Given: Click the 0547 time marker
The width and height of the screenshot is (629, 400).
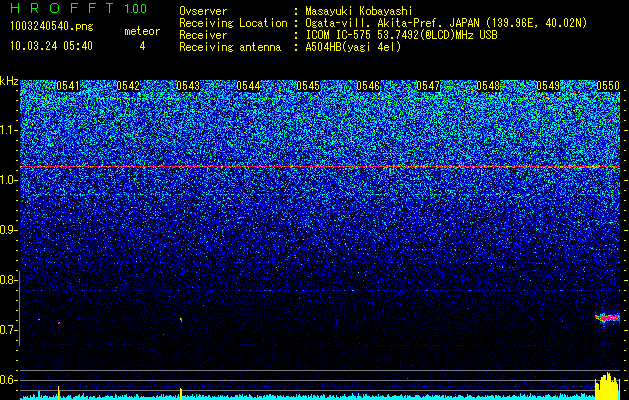Looking at the screenshot, I should point(428,86).
